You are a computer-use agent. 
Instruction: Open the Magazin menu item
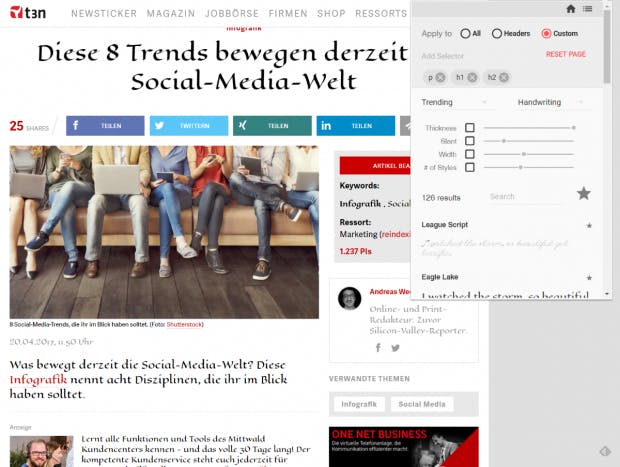pyautogui.click(x=171, y=13)
